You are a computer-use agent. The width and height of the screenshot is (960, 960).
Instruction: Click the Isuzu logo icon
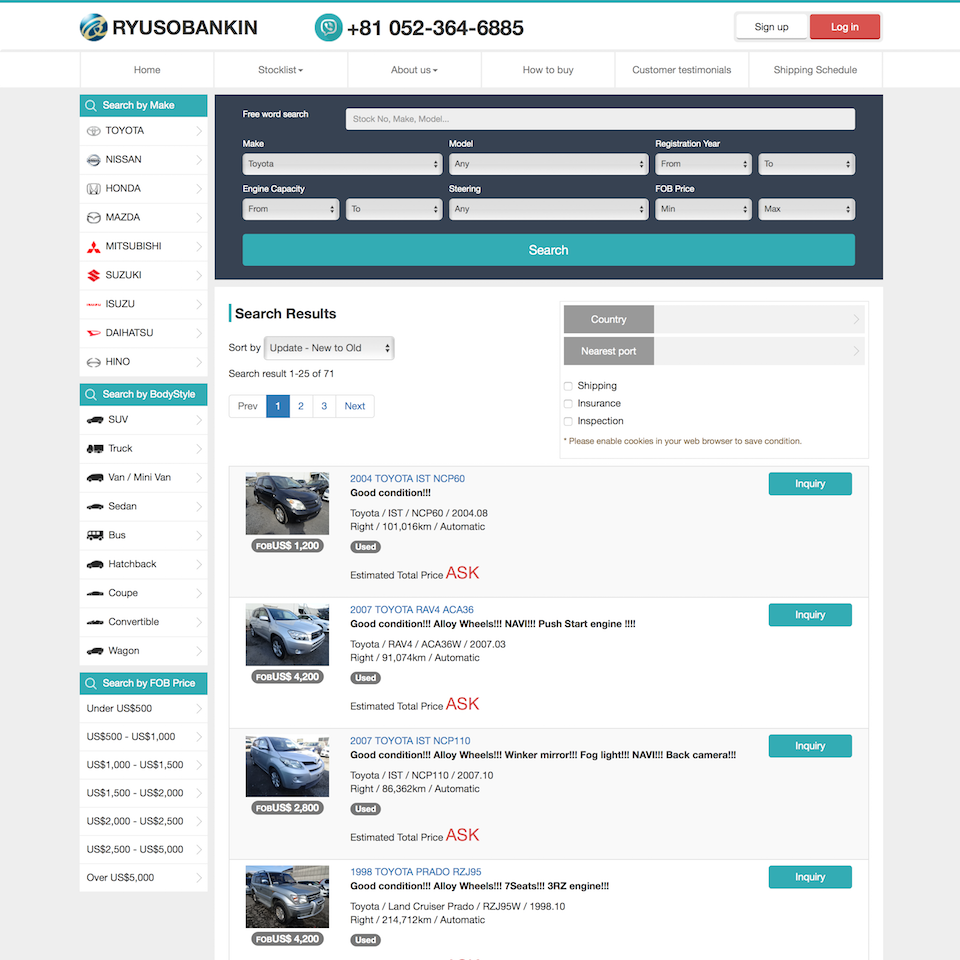[x=94, y=304]
